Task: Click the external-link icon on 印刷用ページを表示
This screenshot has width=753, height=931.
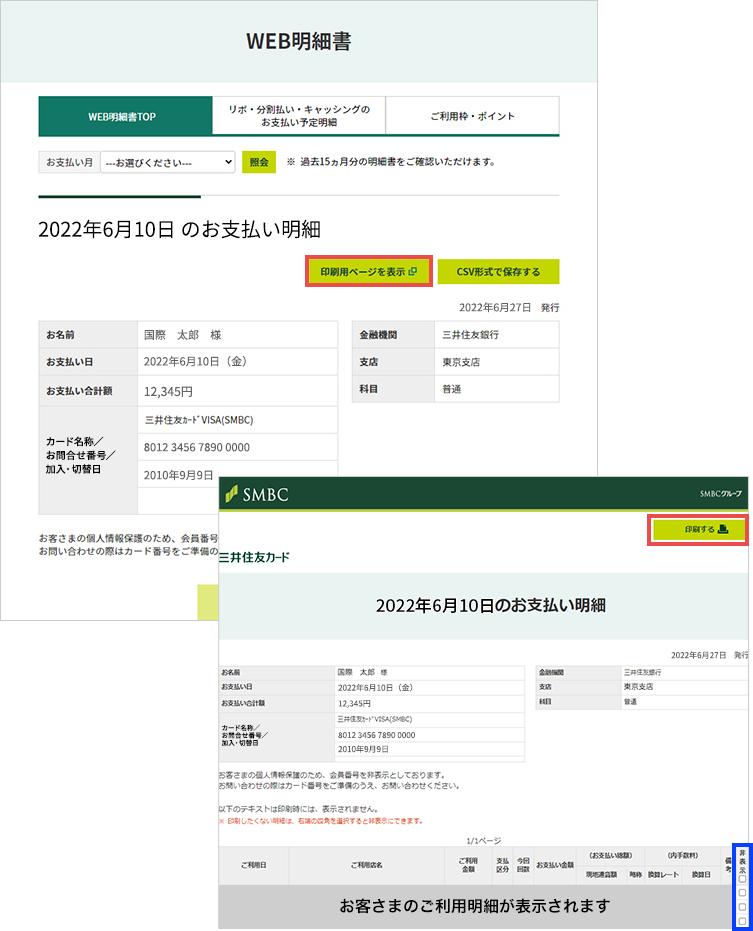Action: (x=413, y=271)
